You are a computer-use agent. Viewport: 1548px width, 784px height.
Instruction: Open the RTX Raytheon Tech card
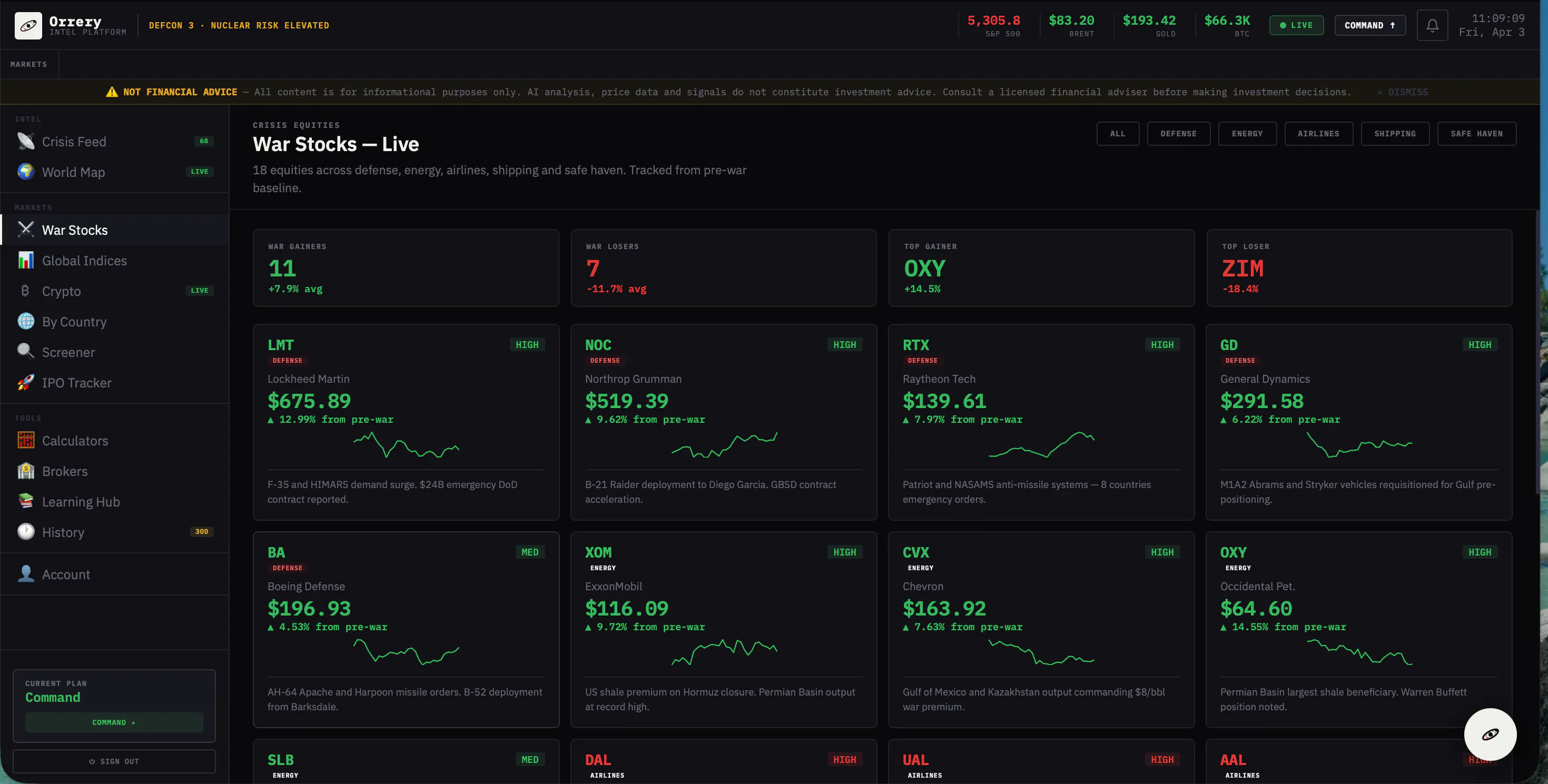(x=1041, y=422)
